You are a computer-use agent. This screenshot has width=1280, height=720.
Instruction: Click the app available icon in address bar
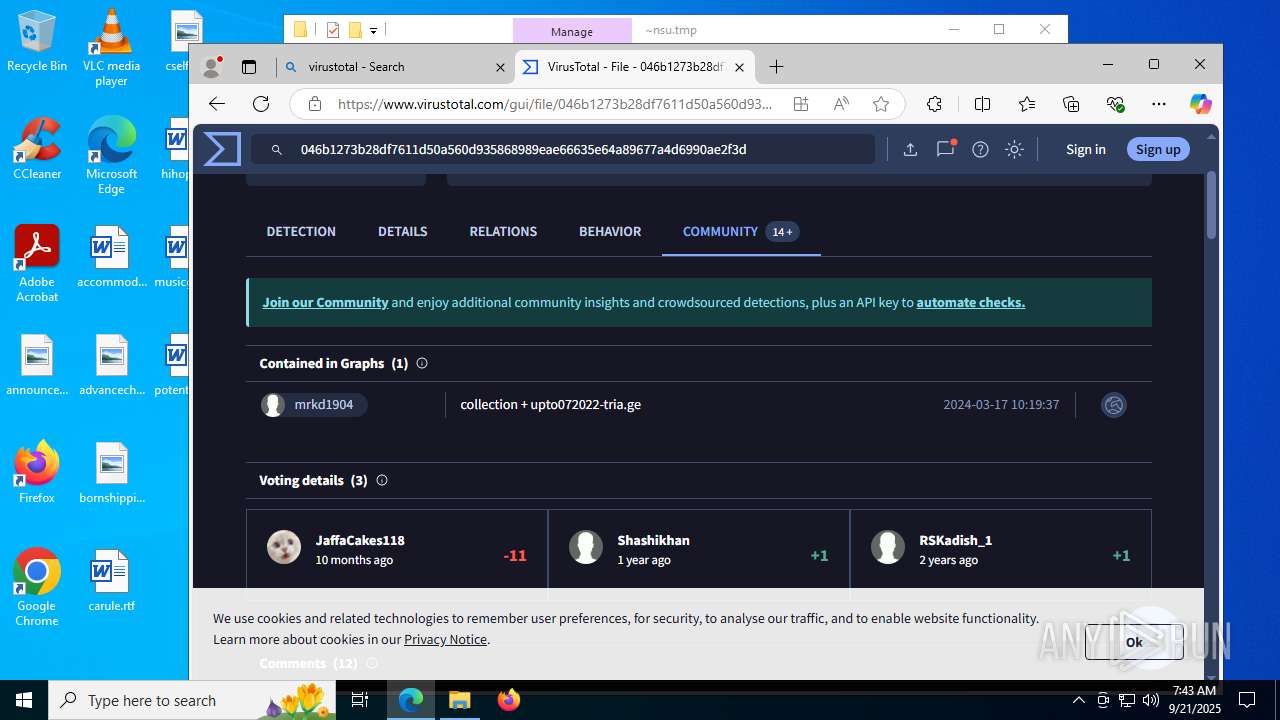[x=801, y=104]
